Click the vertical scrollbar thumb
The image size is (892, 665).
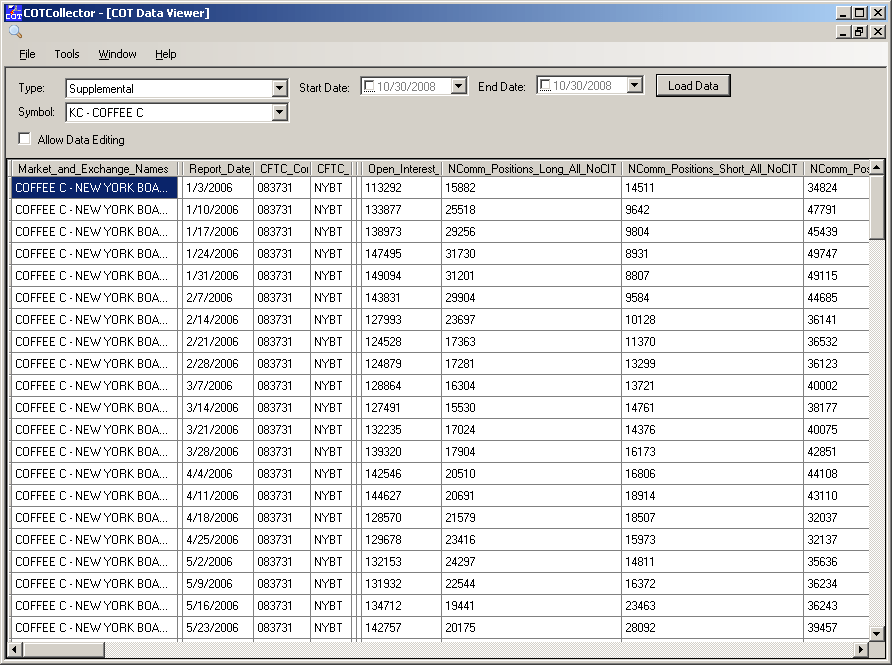[x=876, y=206]
